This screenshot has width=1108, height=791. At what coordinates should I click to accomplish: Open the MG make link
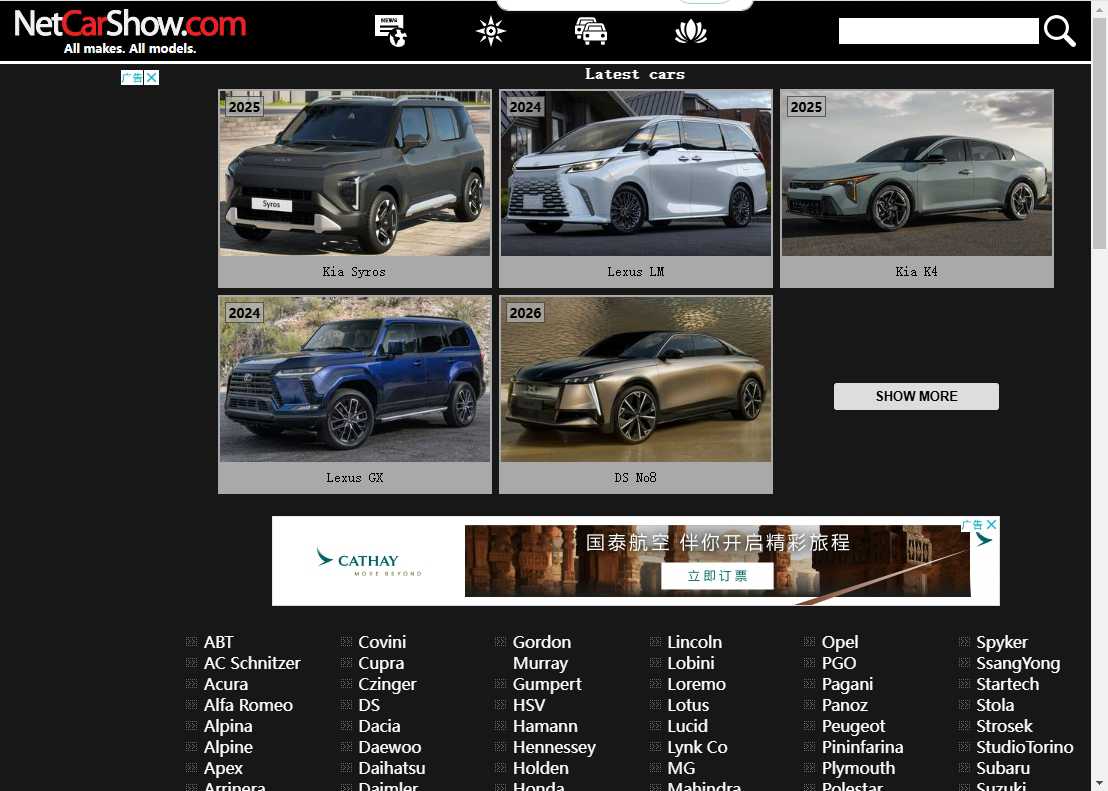[x=681, y=768]
